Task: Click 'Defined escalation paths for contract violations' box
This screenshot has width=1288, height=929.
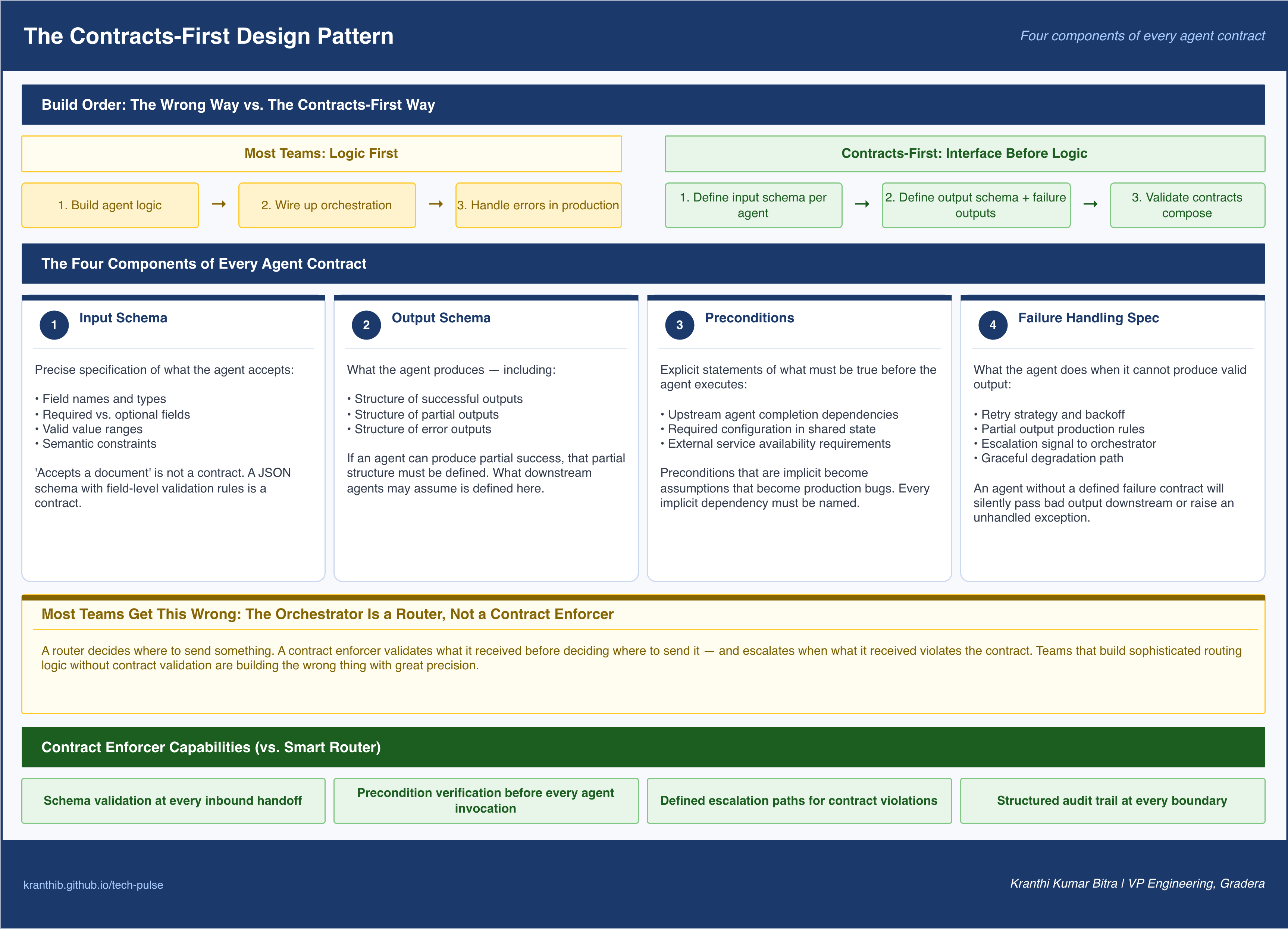Action: pyautogui.click(x=799, y=801)
